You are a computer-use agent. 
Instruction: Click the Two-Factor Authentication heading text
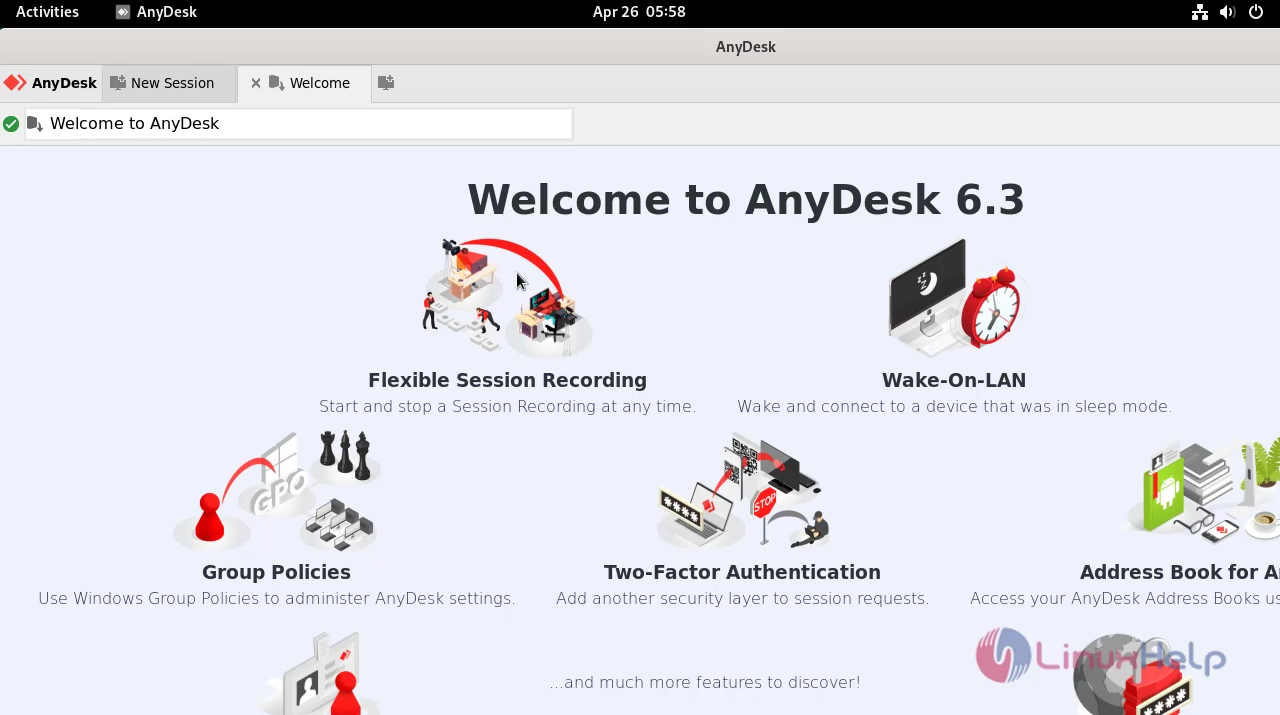tap(742, 572)
